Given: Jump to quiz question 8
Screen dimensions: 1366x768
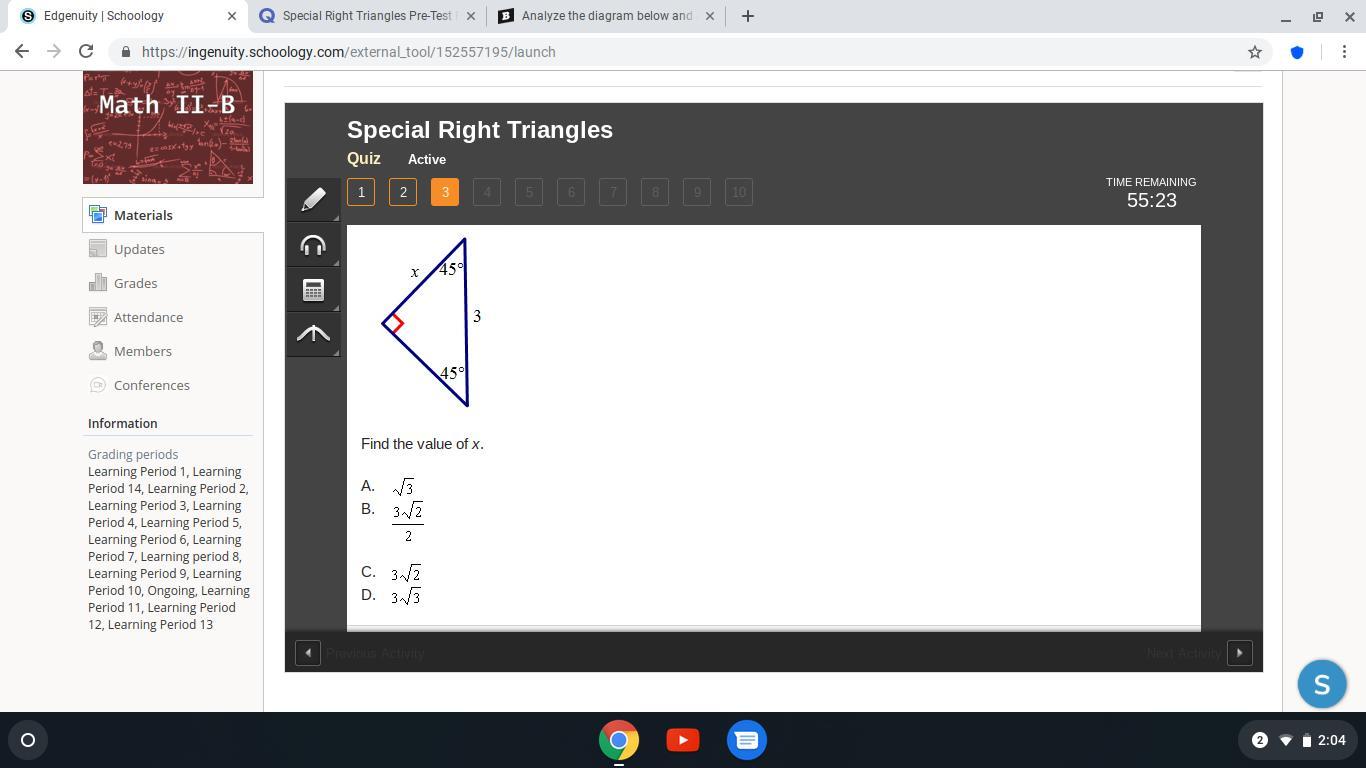Looking at the screenshot, I should point(655,192).
